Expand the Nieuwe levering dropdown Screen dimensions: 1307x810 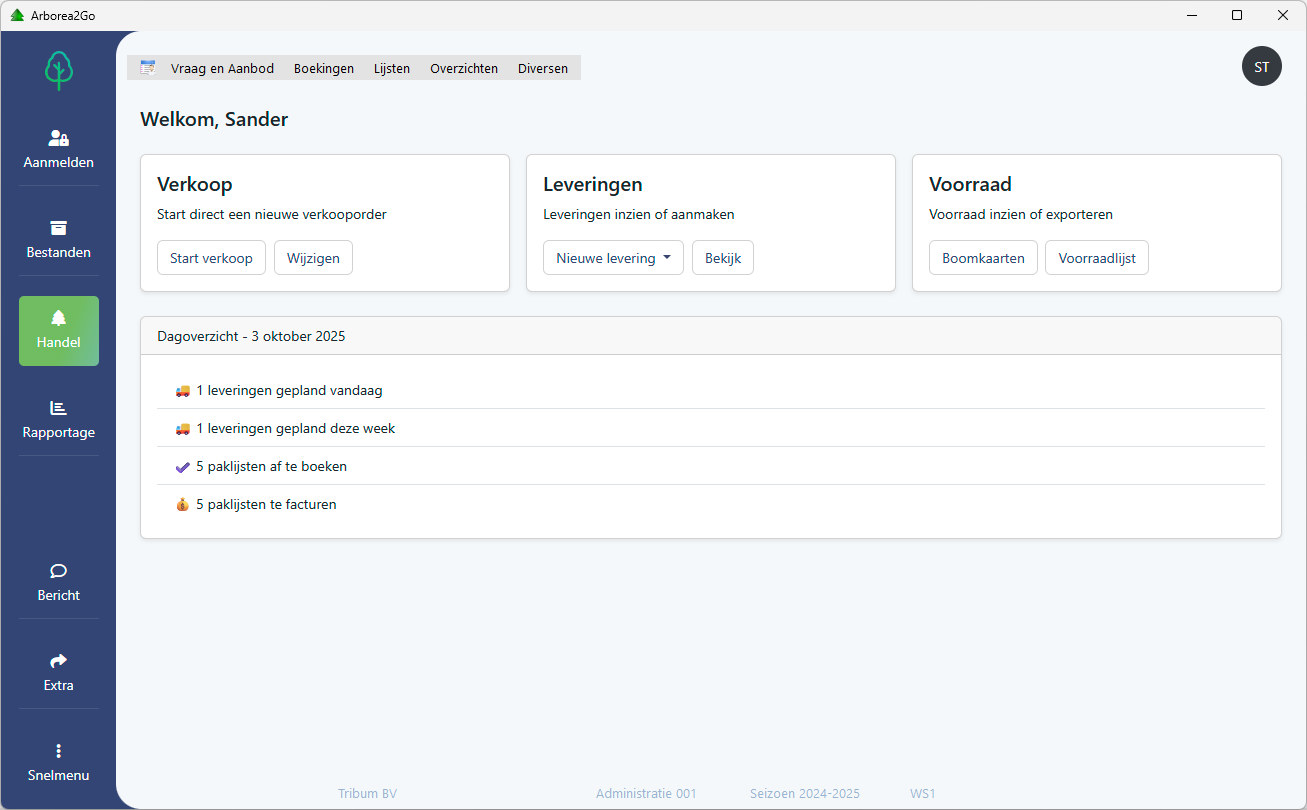613,258
